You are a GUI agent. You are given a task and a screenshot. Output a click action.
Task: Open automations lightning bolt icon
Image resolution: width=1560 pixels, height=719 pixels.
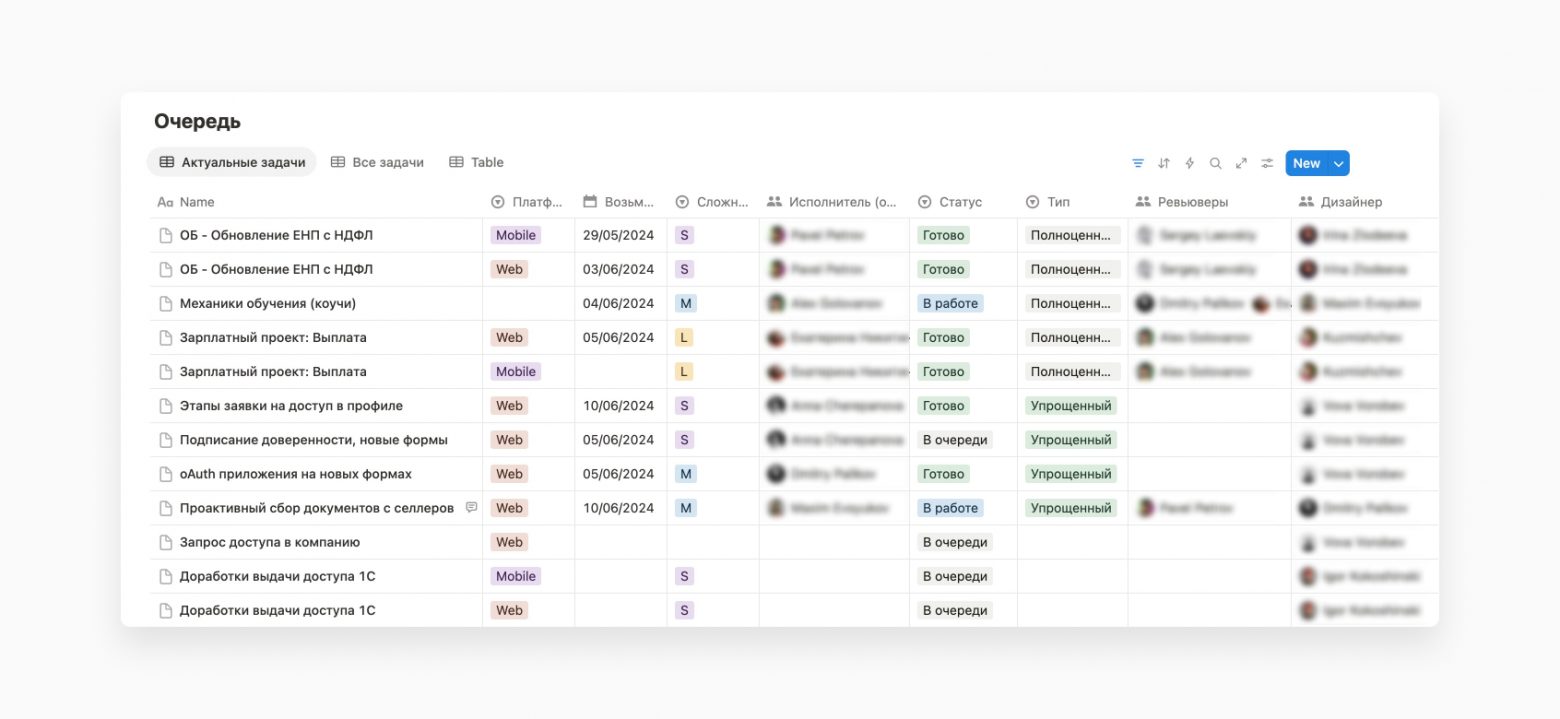pyautogui.click(x=1190, y=163)
